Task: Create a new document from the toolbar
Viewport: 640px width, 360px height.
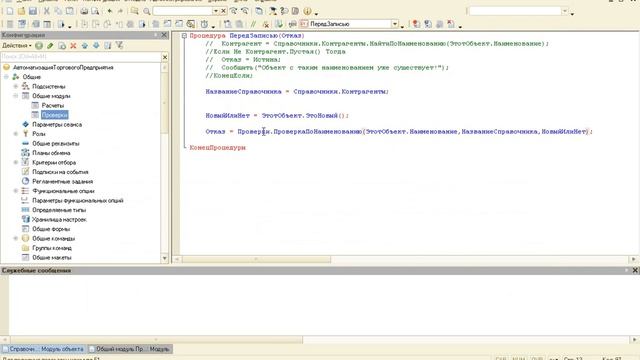Action: [10, 11]
